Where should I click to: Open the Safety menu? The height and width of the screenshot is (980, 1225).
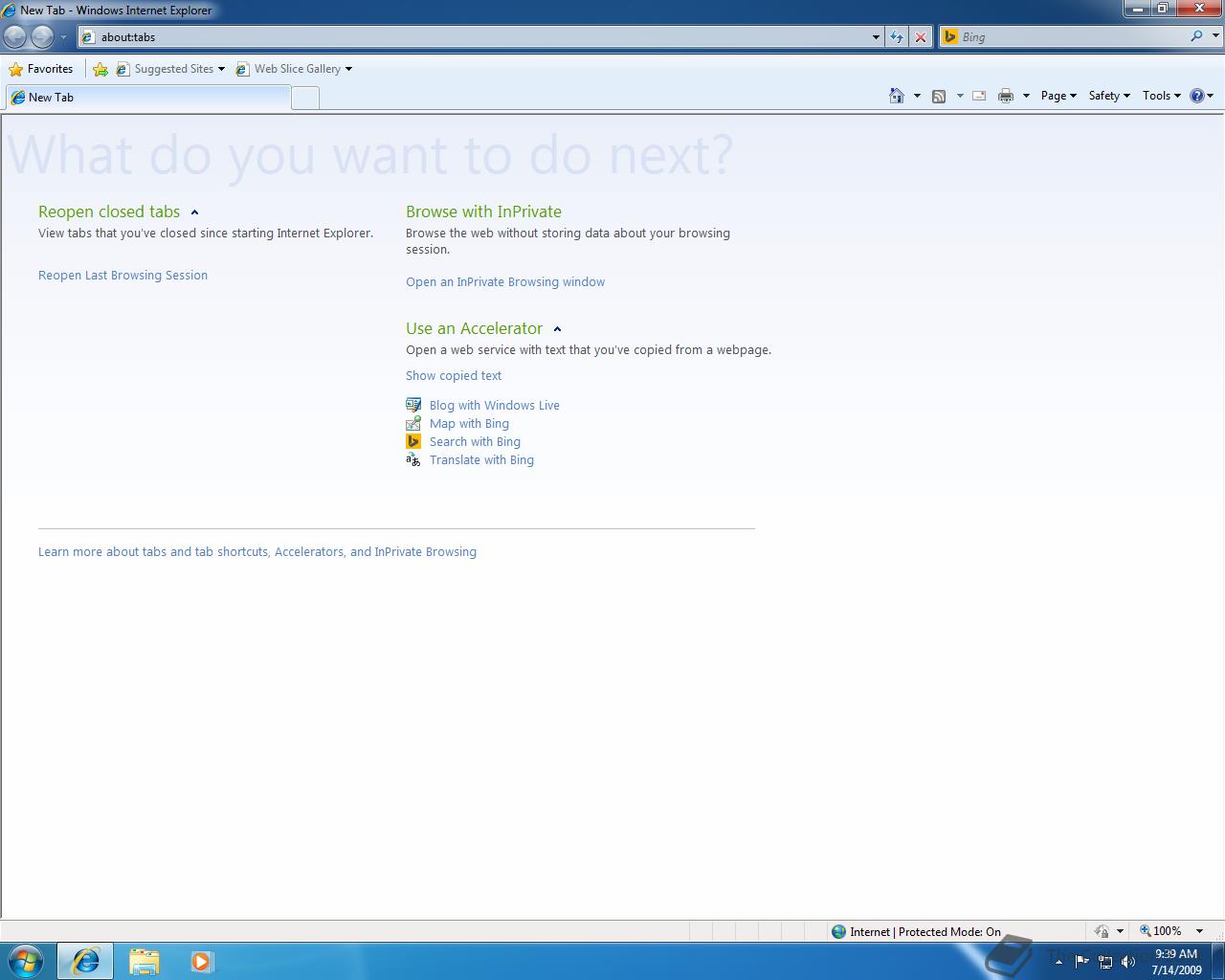(x=1109, y=96)
